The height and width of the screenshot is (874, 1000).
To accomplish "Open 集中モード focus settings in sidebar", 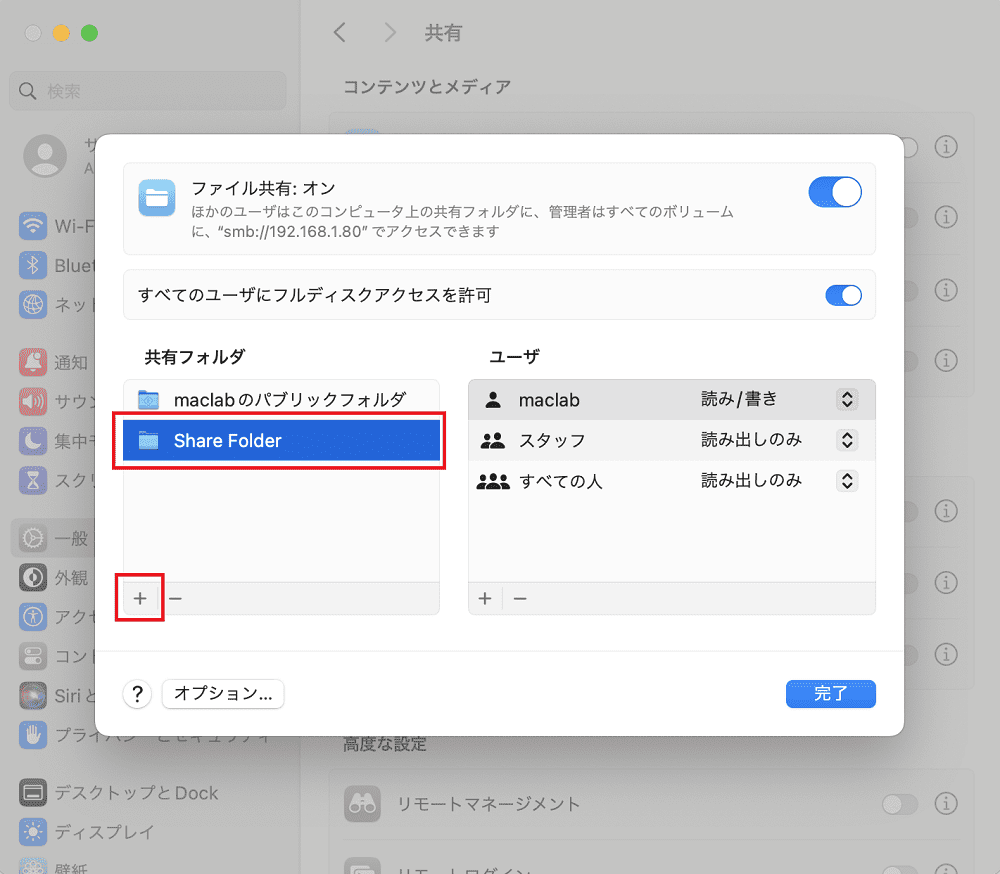I will coord(56,441).
